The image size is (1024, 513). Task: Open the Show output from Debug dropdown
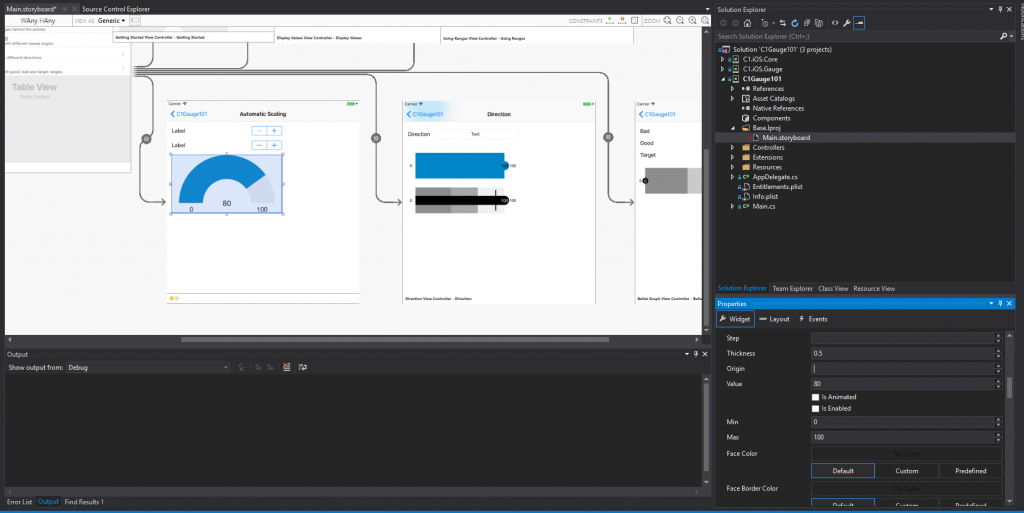coord(148,367)
